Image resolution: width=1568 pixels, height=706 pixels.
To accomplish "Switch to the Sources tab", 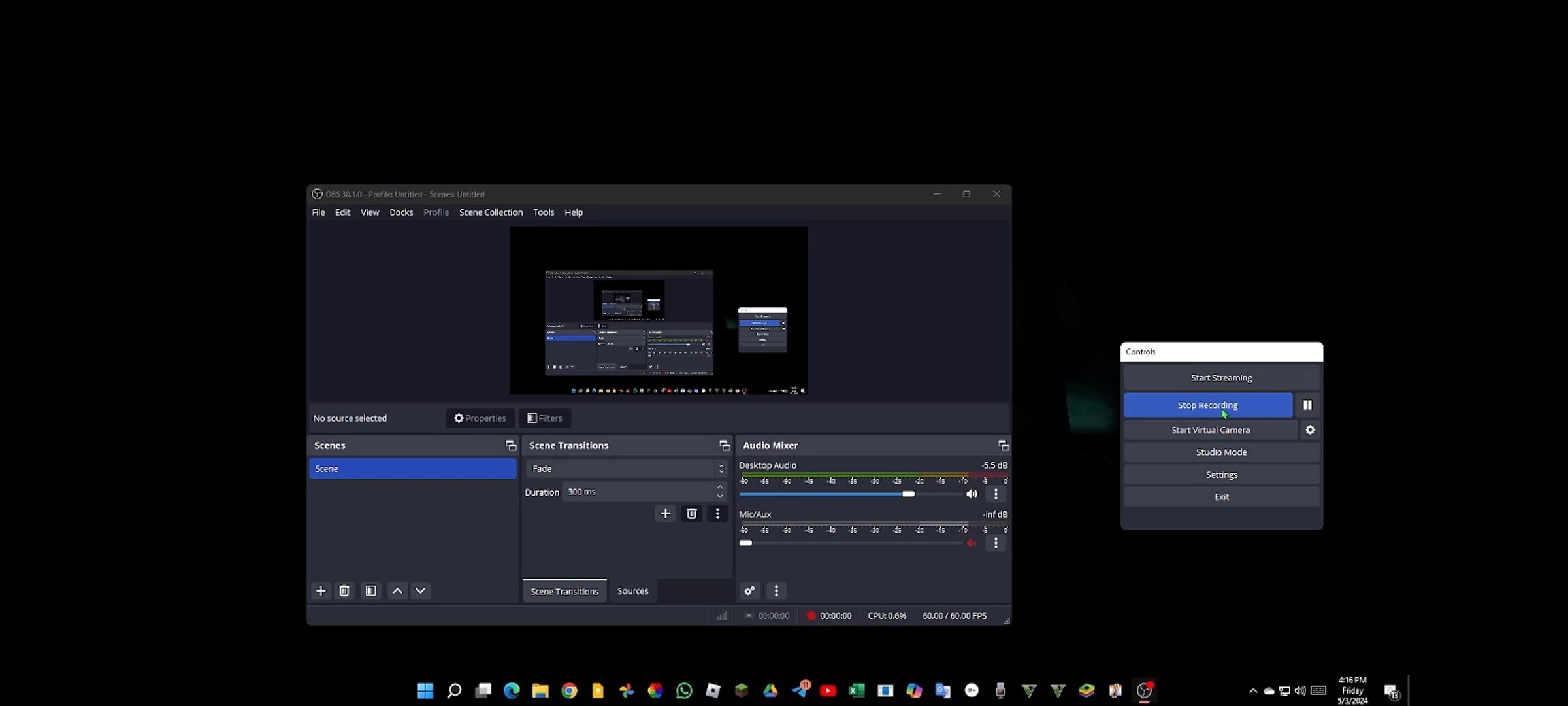I will click(632, 591).
